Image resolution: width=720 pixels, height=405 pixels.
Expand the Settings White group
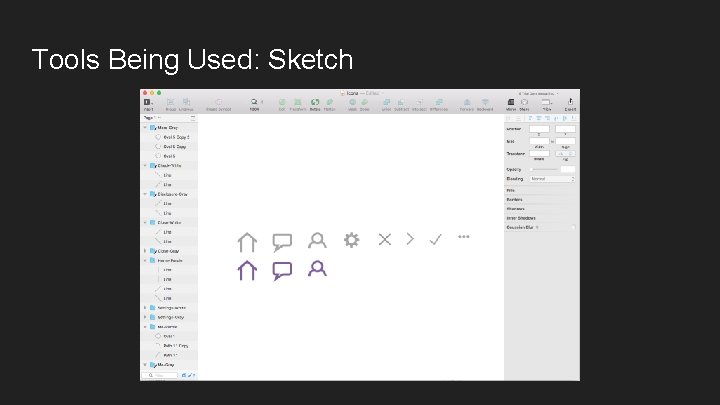pos(146,308)
